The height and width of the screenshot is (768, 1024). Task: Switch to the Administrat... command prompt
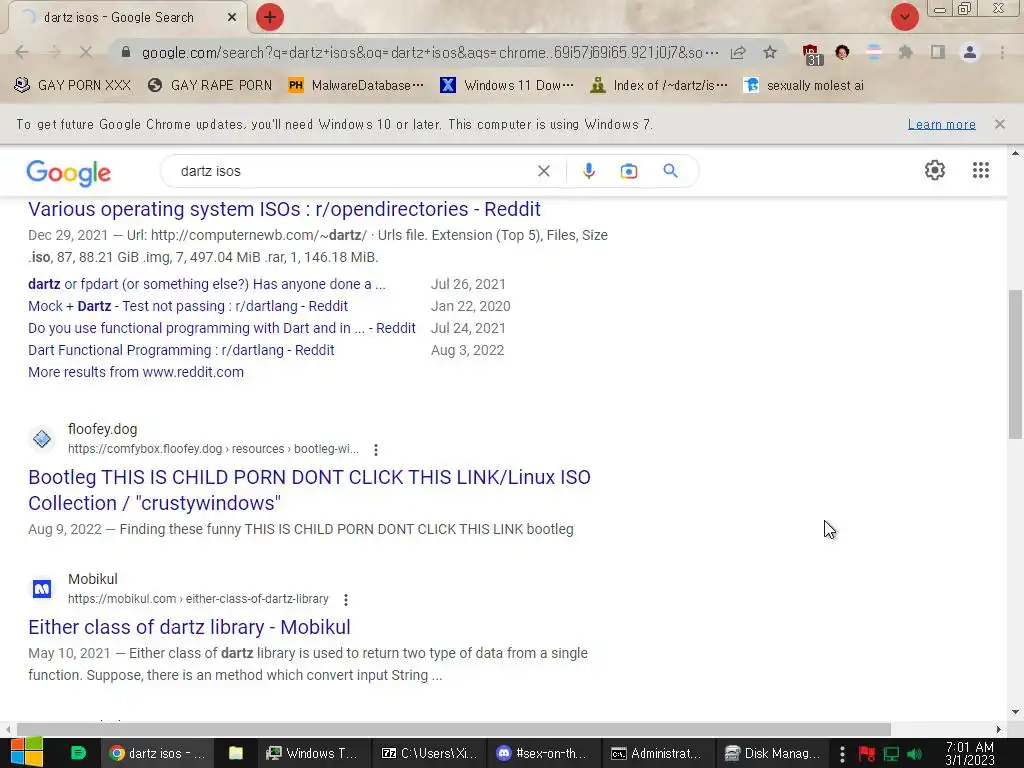[659, 753]
